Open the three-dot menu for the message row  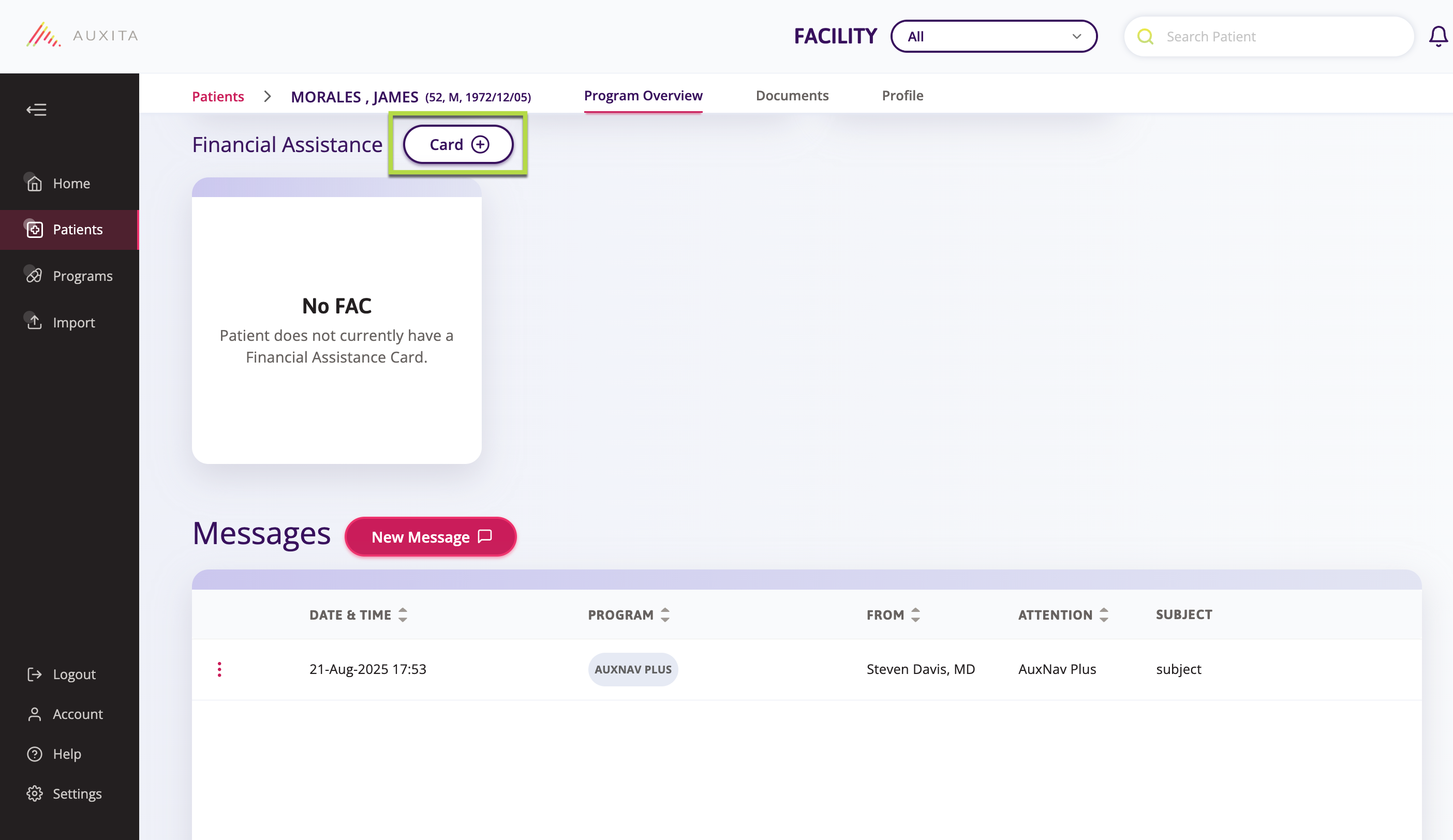[x=219, y=669]
